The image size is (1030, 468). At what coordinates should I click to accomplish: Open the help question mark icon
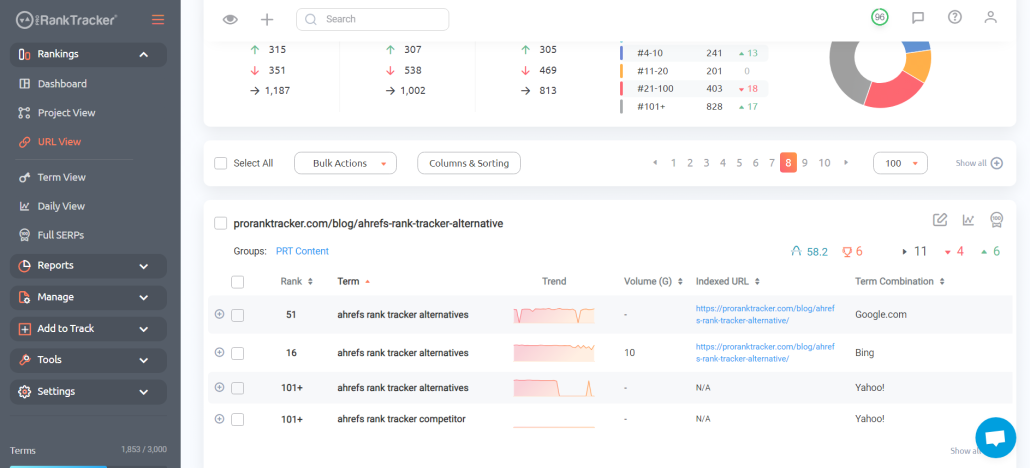954,17
